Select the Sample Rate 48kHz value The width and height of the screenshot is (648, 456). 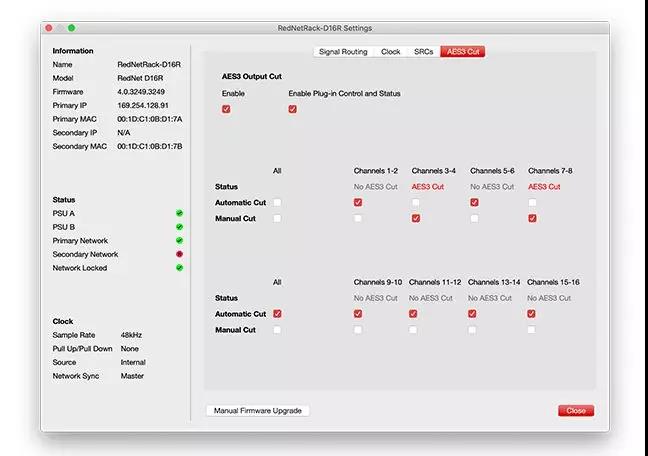coord(131,335)
